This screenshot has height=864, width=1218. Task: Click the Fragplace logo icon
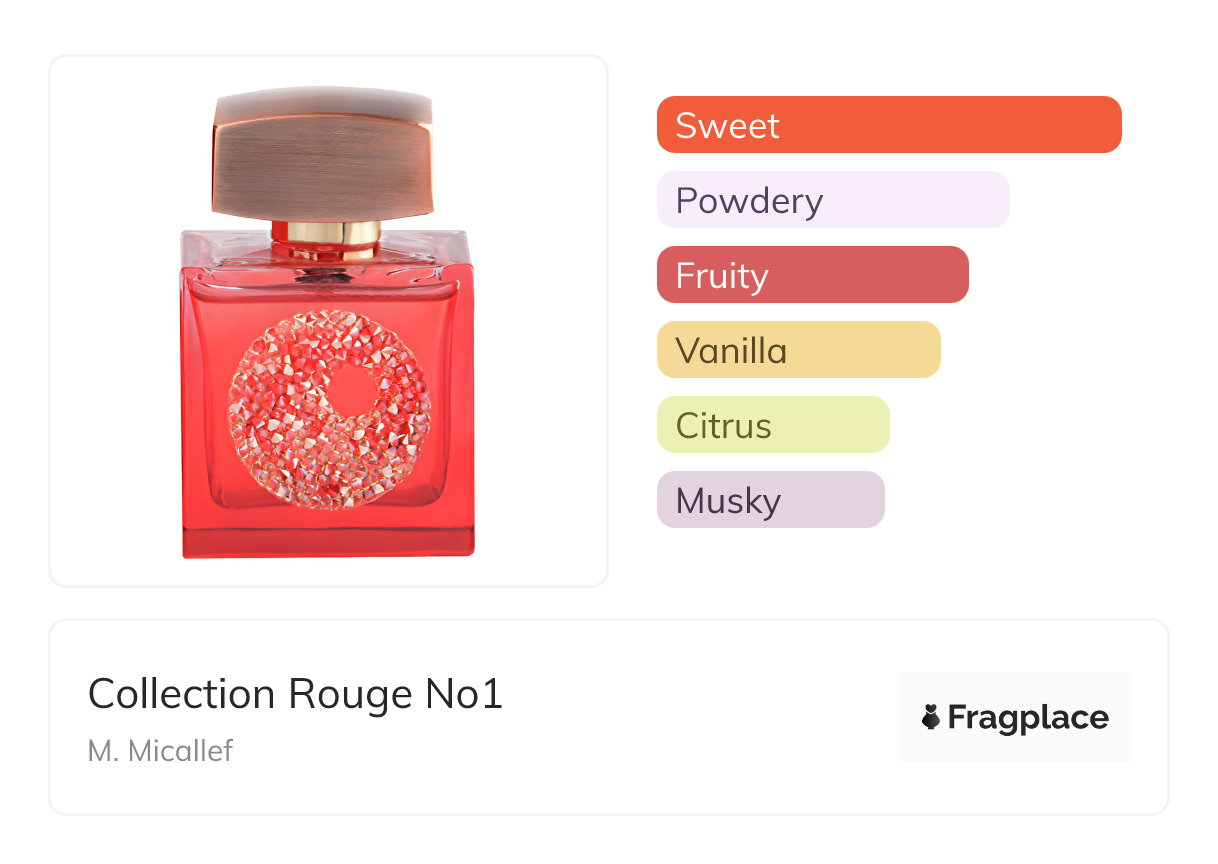coord(931,717)
